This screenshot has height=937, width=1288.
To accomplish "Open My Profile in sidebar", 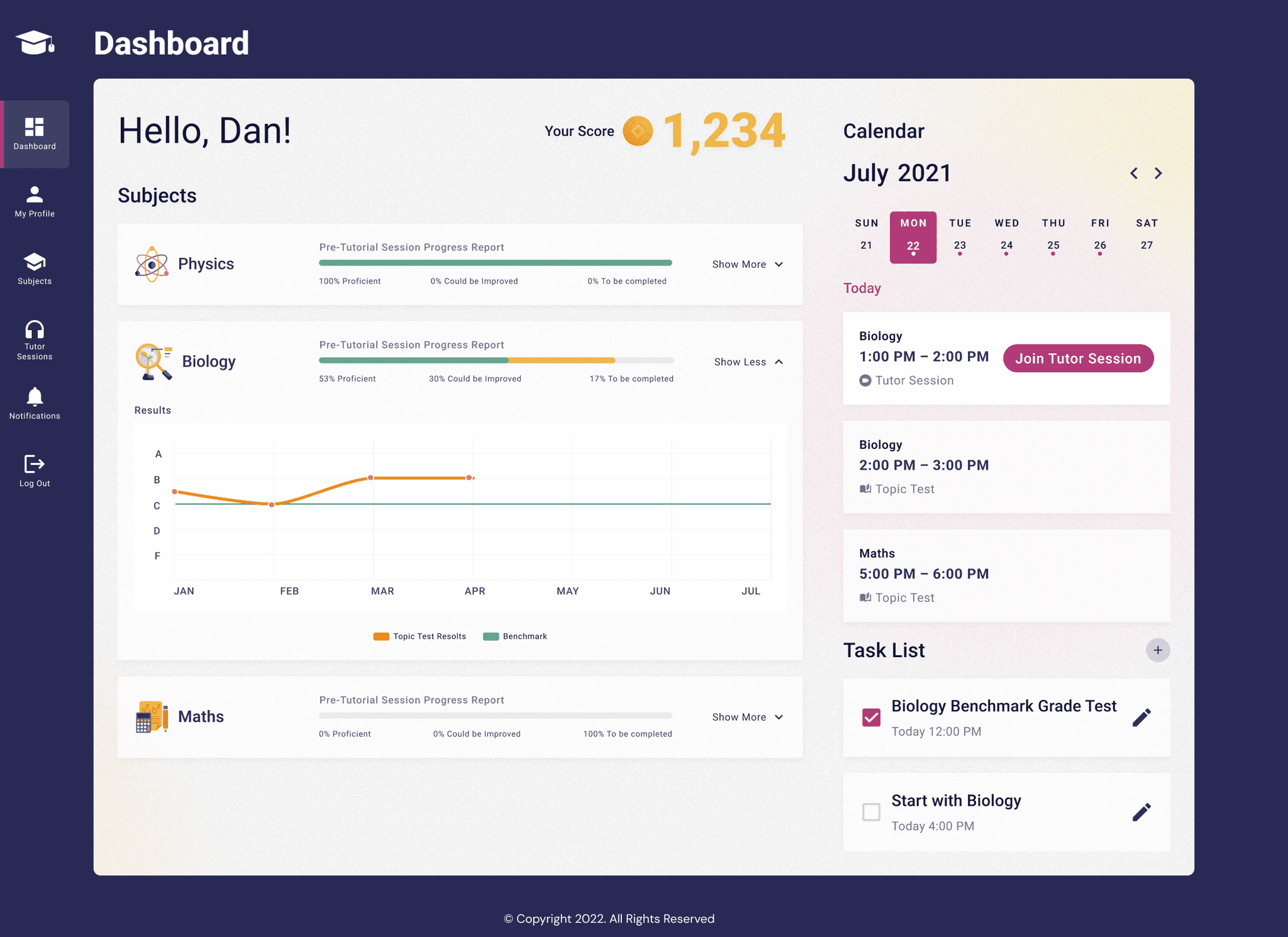I will (35, 201).
